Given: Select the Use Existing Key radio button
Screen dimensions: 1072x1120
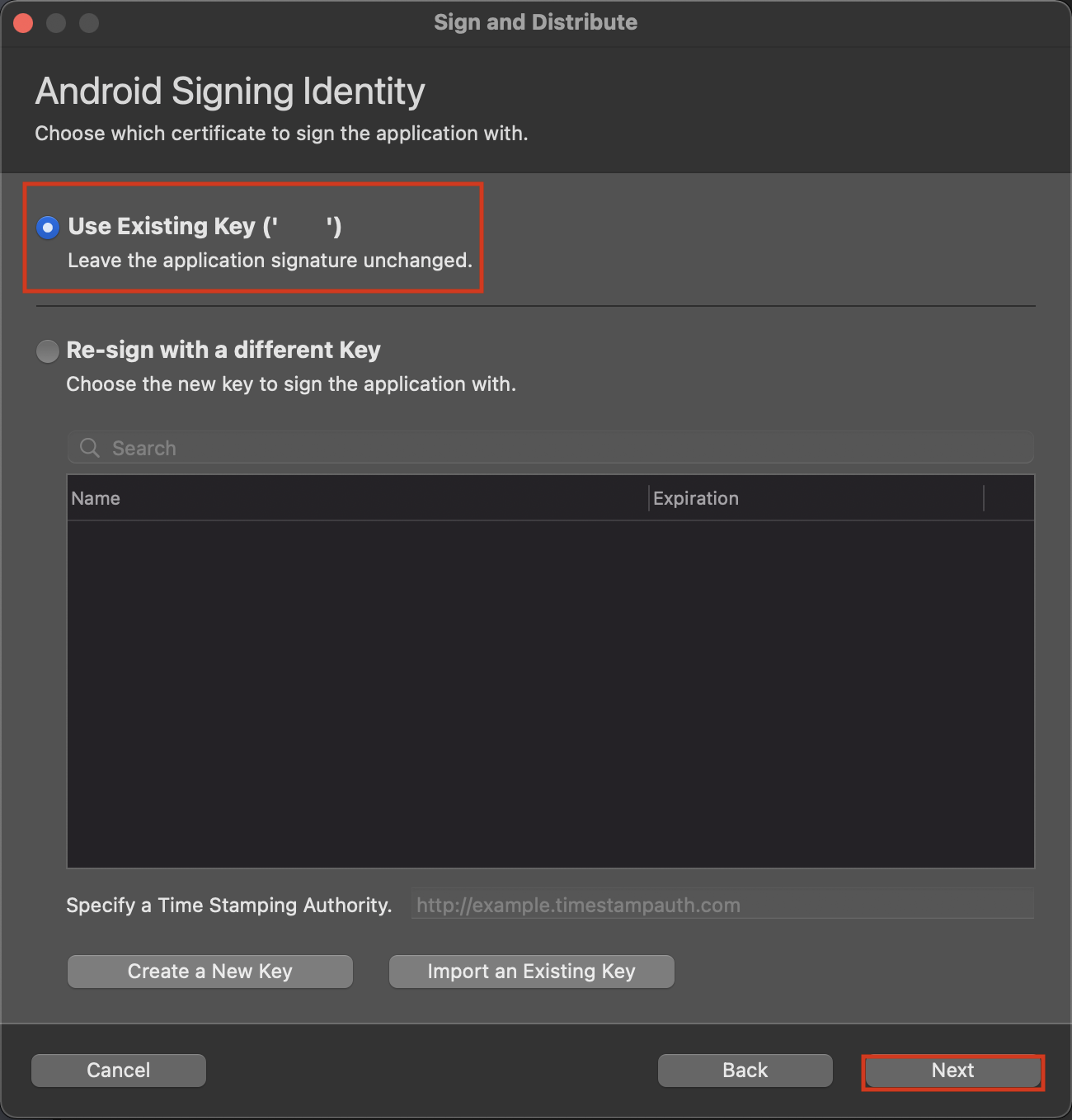Looking at the screenshot, I should pos(48,228).
